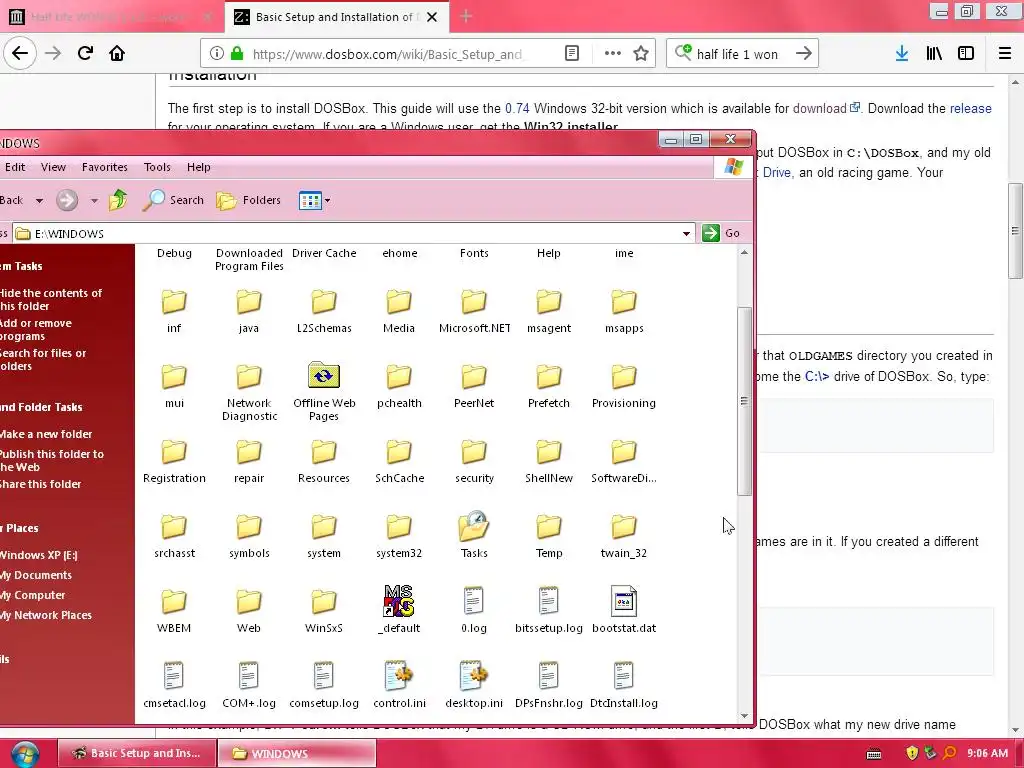This screenshot has height=768, width=1024.
Task: Click Add or remove programs link
Action: click(36, 330)
